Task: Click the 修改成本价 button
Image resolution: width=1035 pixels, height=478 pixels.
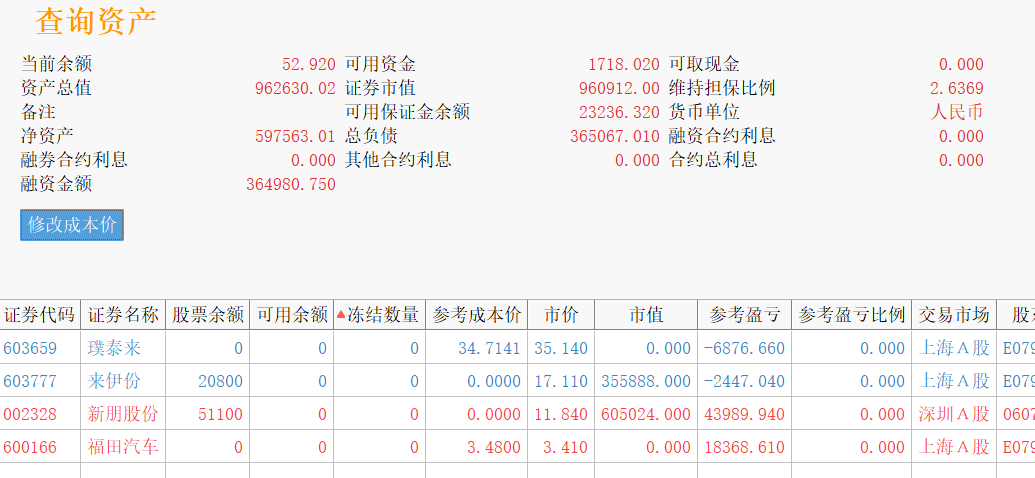Action: coord(72,225)
